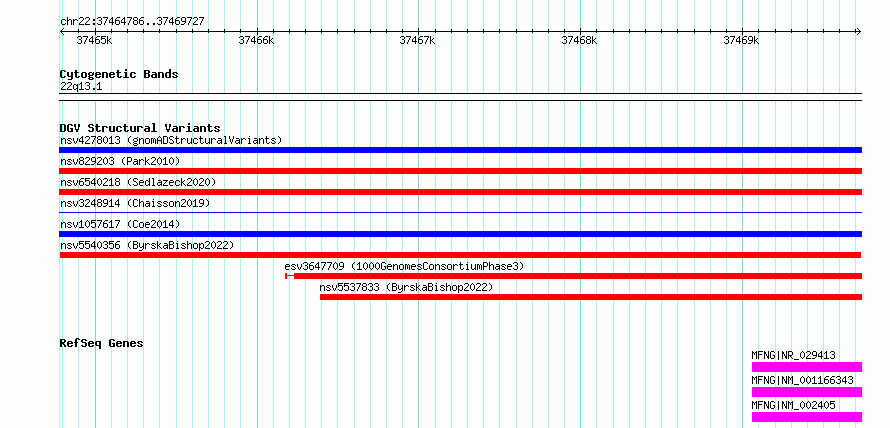Select the nsv829203 (Park2010) label

pyautogui.click(x=120, y=161)
